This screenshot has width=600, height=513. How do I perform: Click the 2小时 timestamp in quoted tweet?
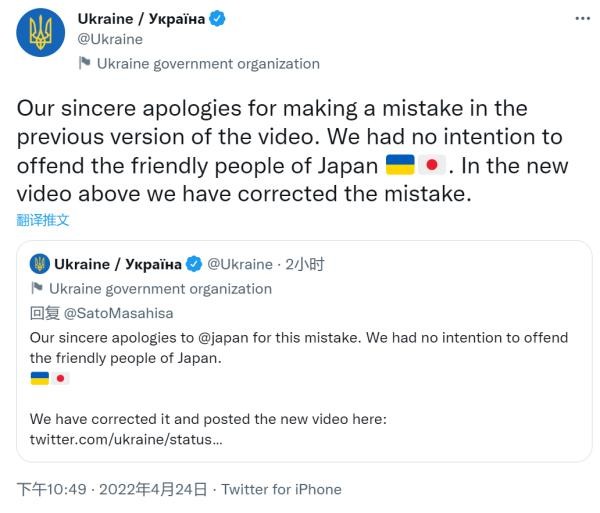304,265
